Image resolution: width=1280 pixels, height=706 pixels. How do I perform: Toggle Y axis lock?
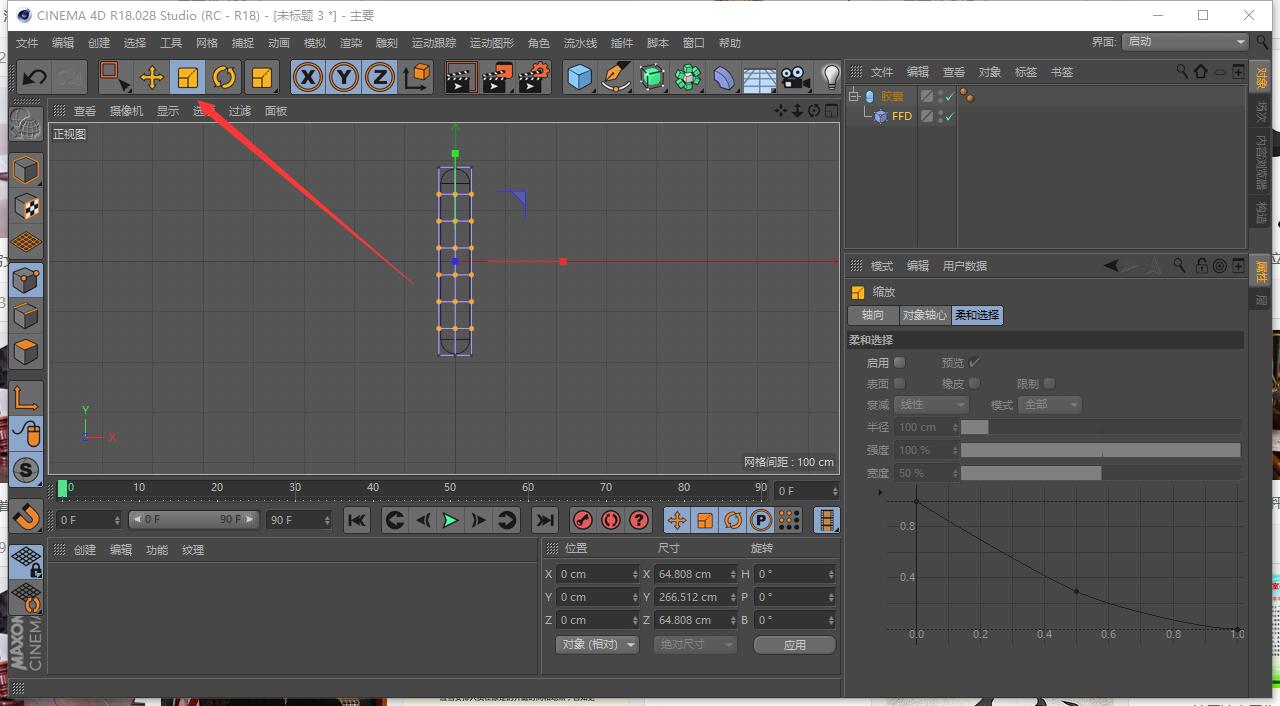(344, 77)
